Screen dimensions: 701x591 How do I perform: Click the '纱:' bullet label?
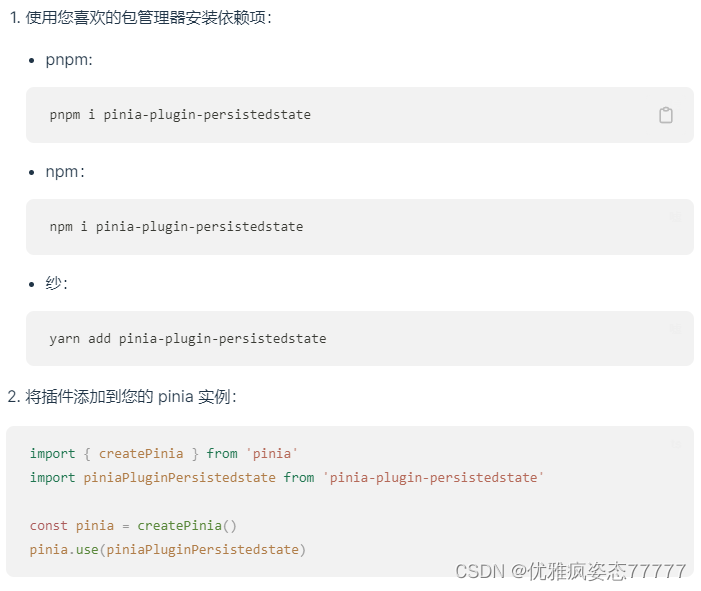(x=56, y=283)
